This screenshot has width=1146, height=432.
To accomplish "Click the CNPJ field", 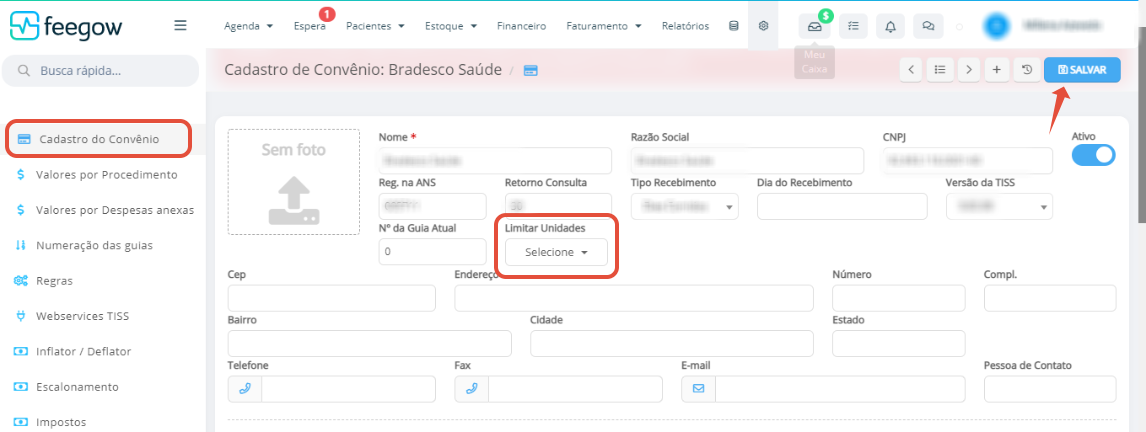I will (x=968, y=160).
